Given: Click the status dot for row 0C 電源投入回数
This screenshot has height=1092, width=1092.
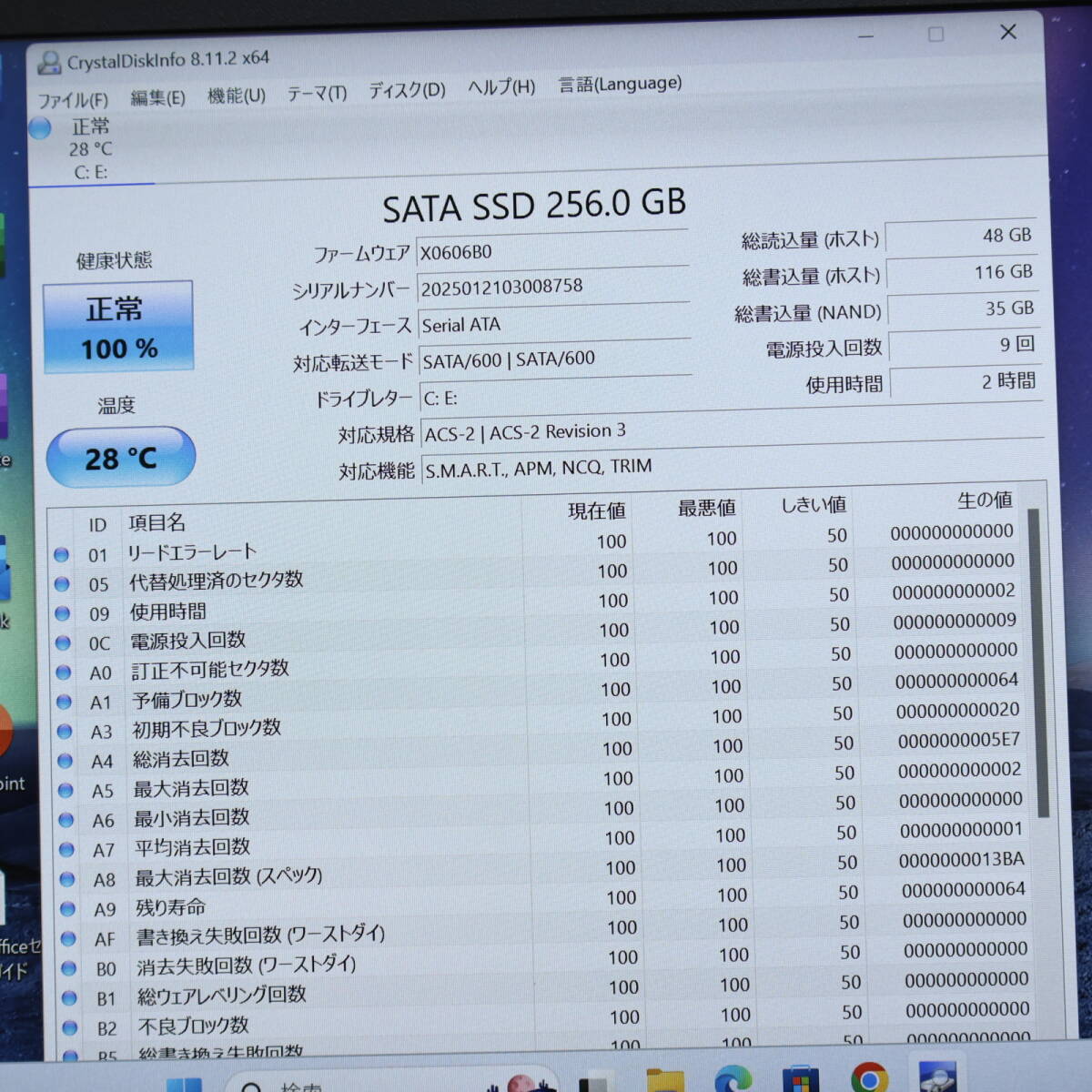Looking at the screenshot, I should [63, 642].
